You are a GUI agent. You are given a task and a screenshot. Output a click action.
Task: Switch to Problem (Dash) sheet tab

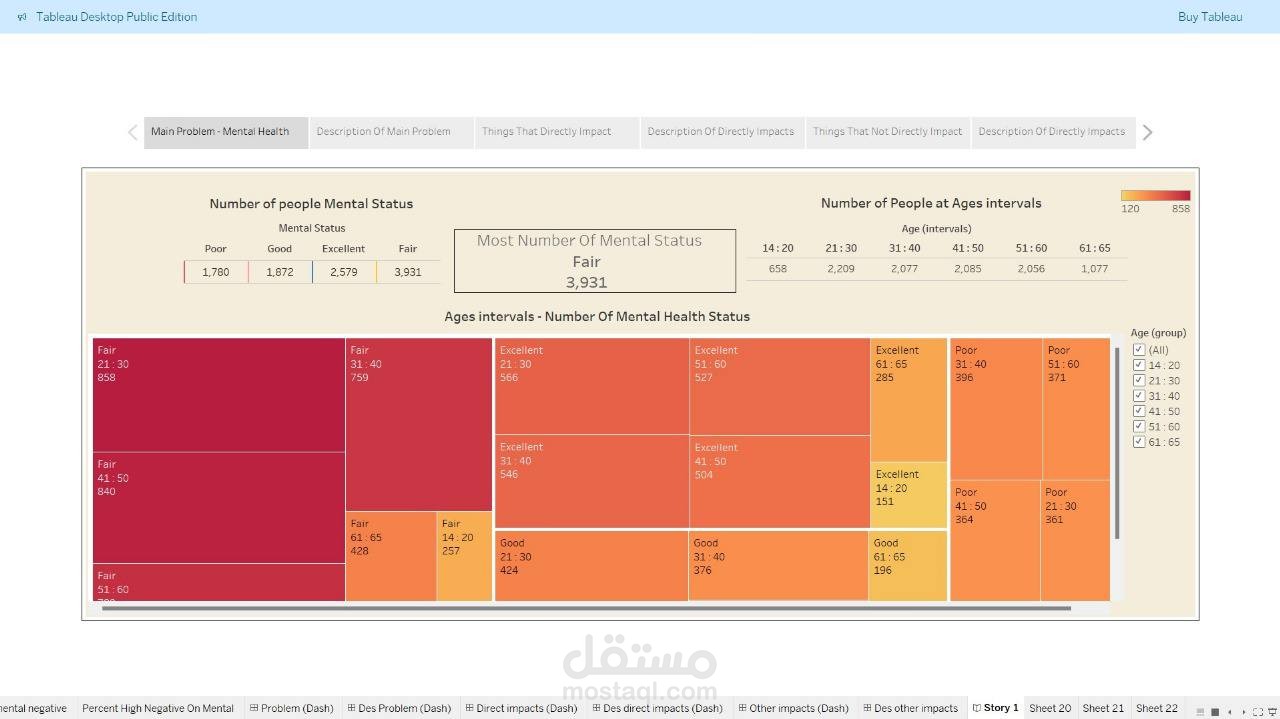291,708
